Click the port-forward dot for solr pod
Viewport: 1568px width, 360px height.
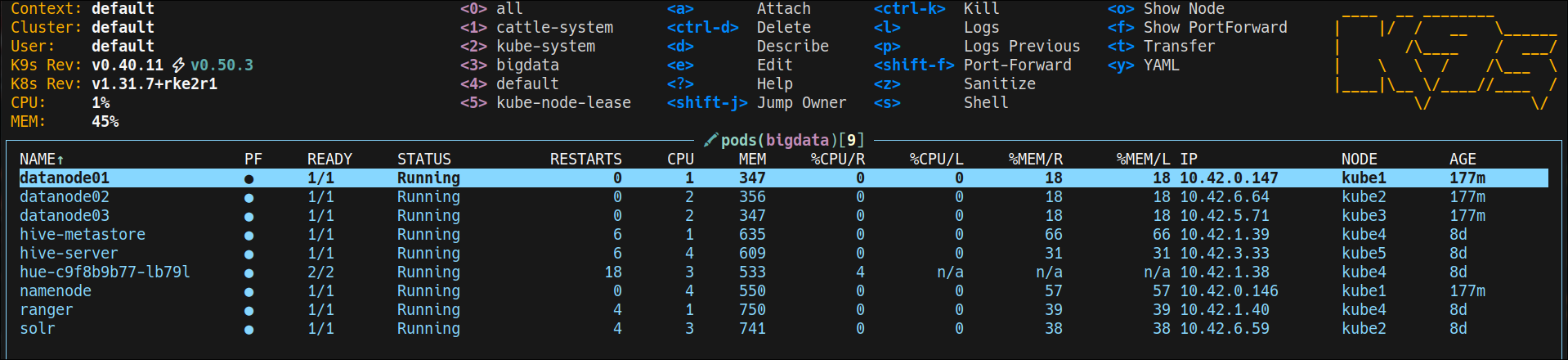(249, 329)
